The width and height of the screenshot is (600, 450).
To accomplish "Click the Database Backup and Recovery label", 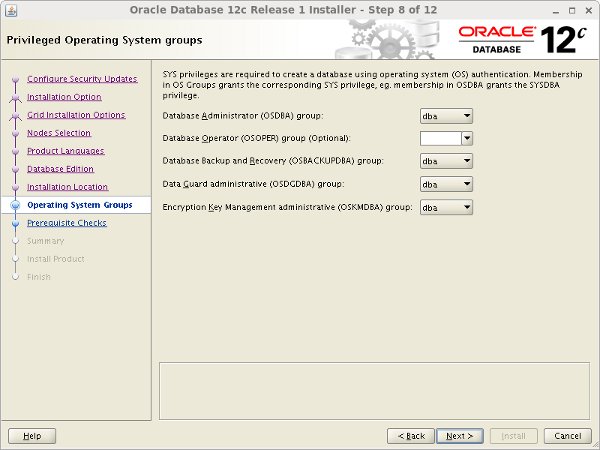I will [x=273, y=161].
